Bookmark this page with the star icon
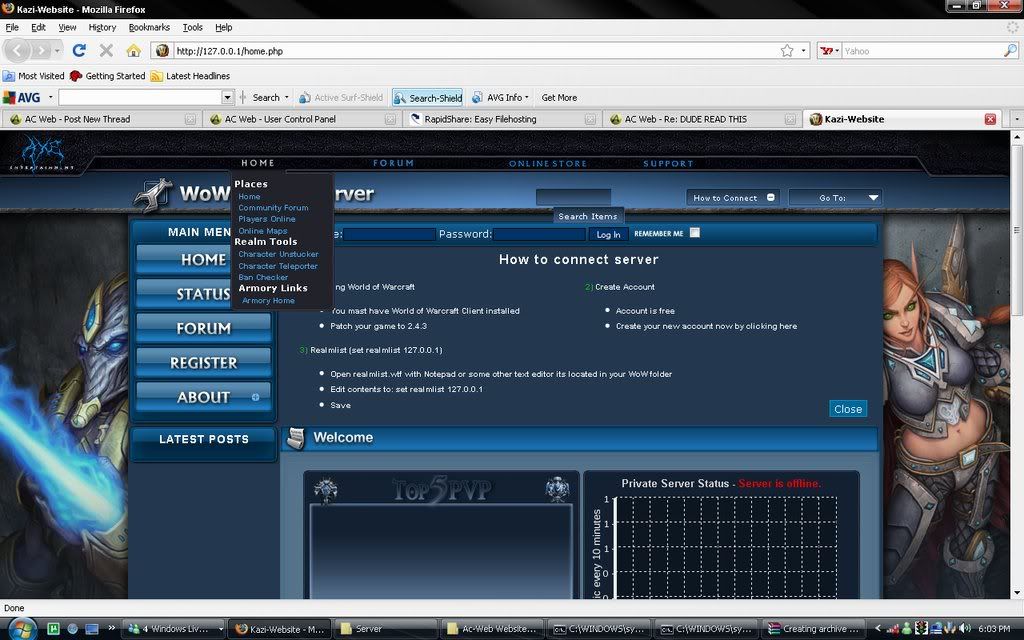Screen dimensions: 1024x640 point(787,50)
